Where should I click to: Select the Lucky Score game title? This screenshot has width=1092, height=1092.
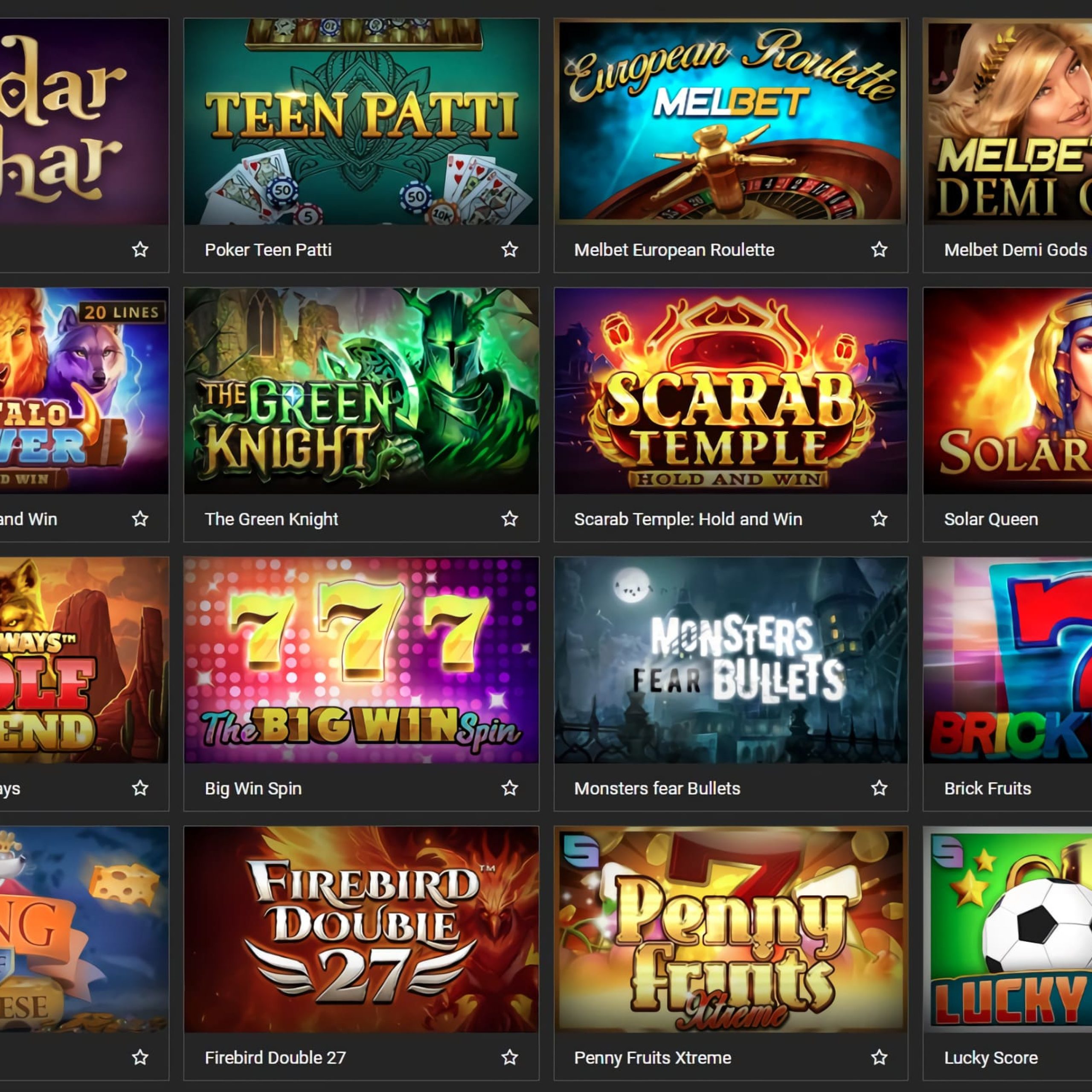coord(991,1057)
